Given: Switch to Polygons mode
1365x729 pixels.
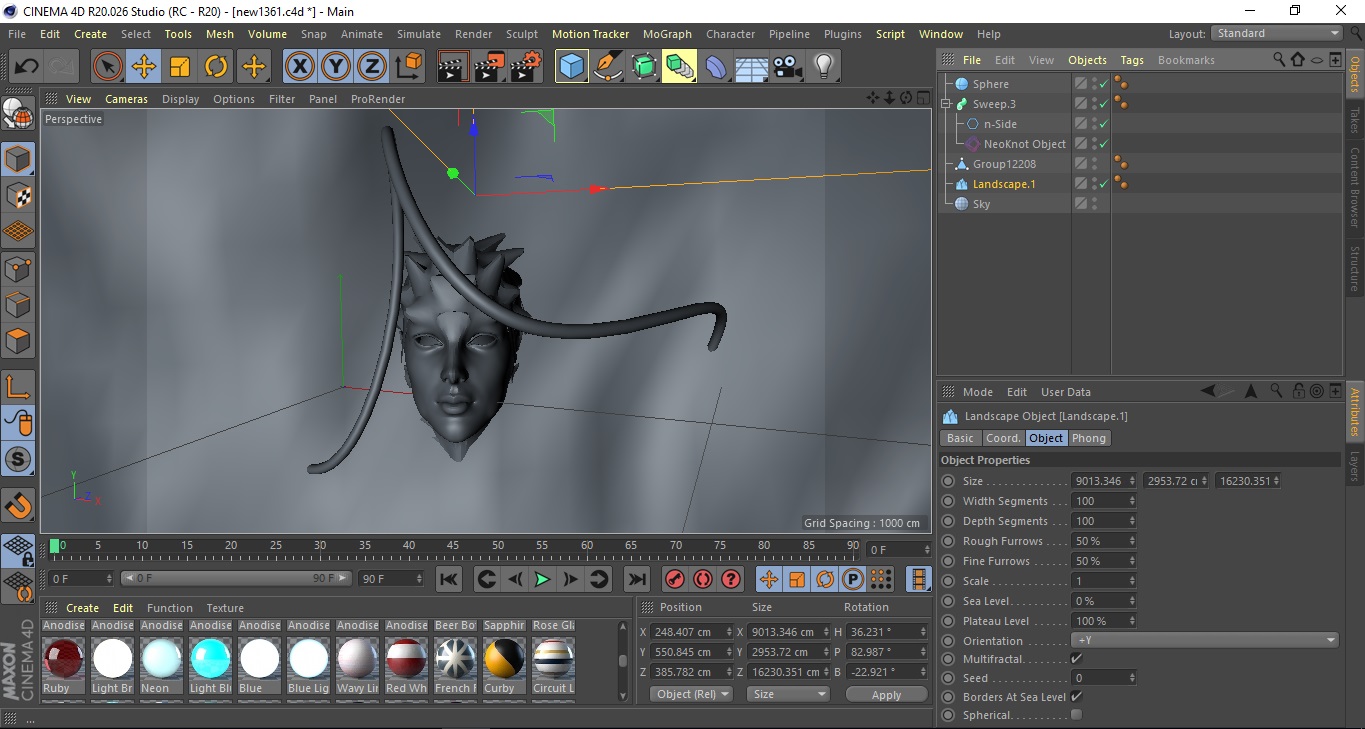Looking at the screenshot, I should [18, 341].
